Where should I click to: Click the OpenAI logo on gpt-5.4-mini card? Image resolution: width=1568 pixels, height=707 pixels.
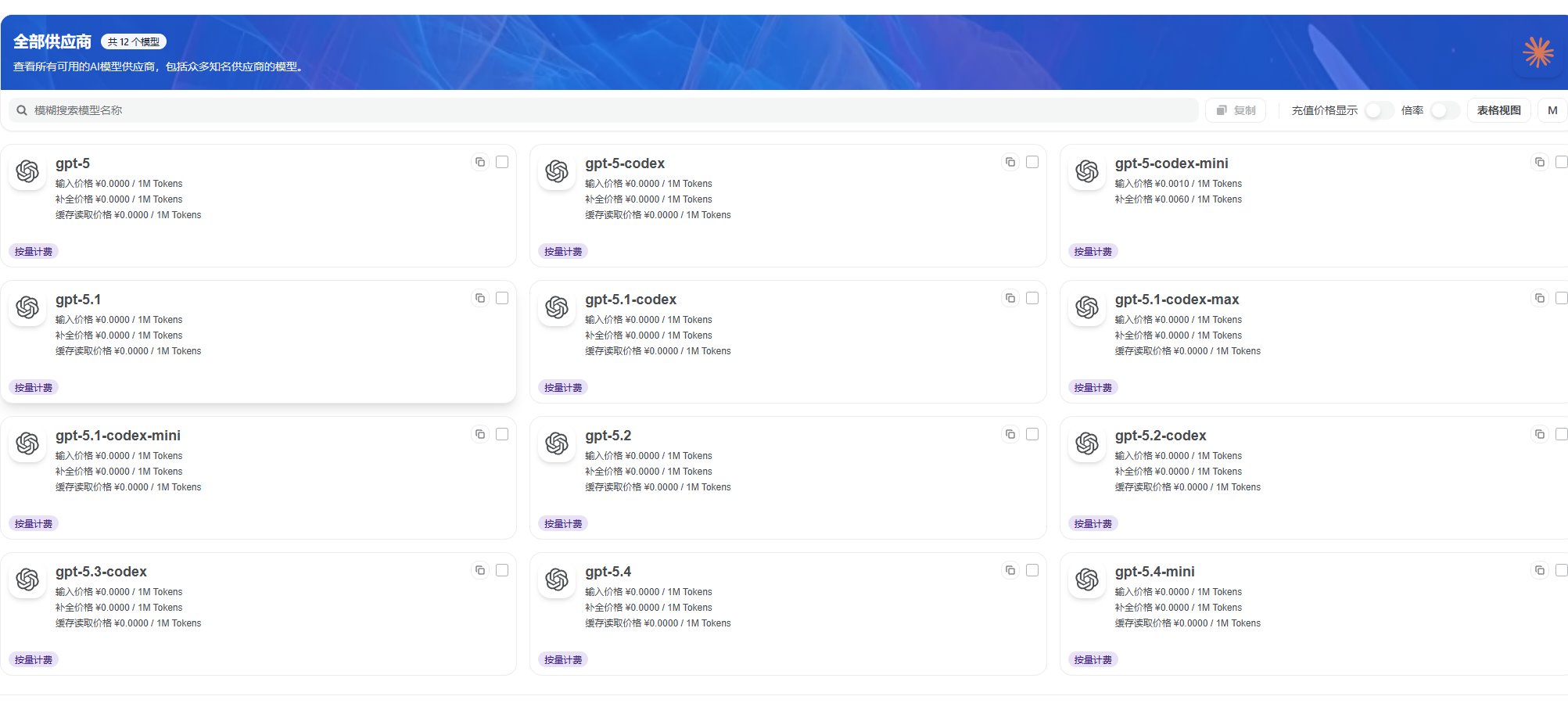[1087, 580]
